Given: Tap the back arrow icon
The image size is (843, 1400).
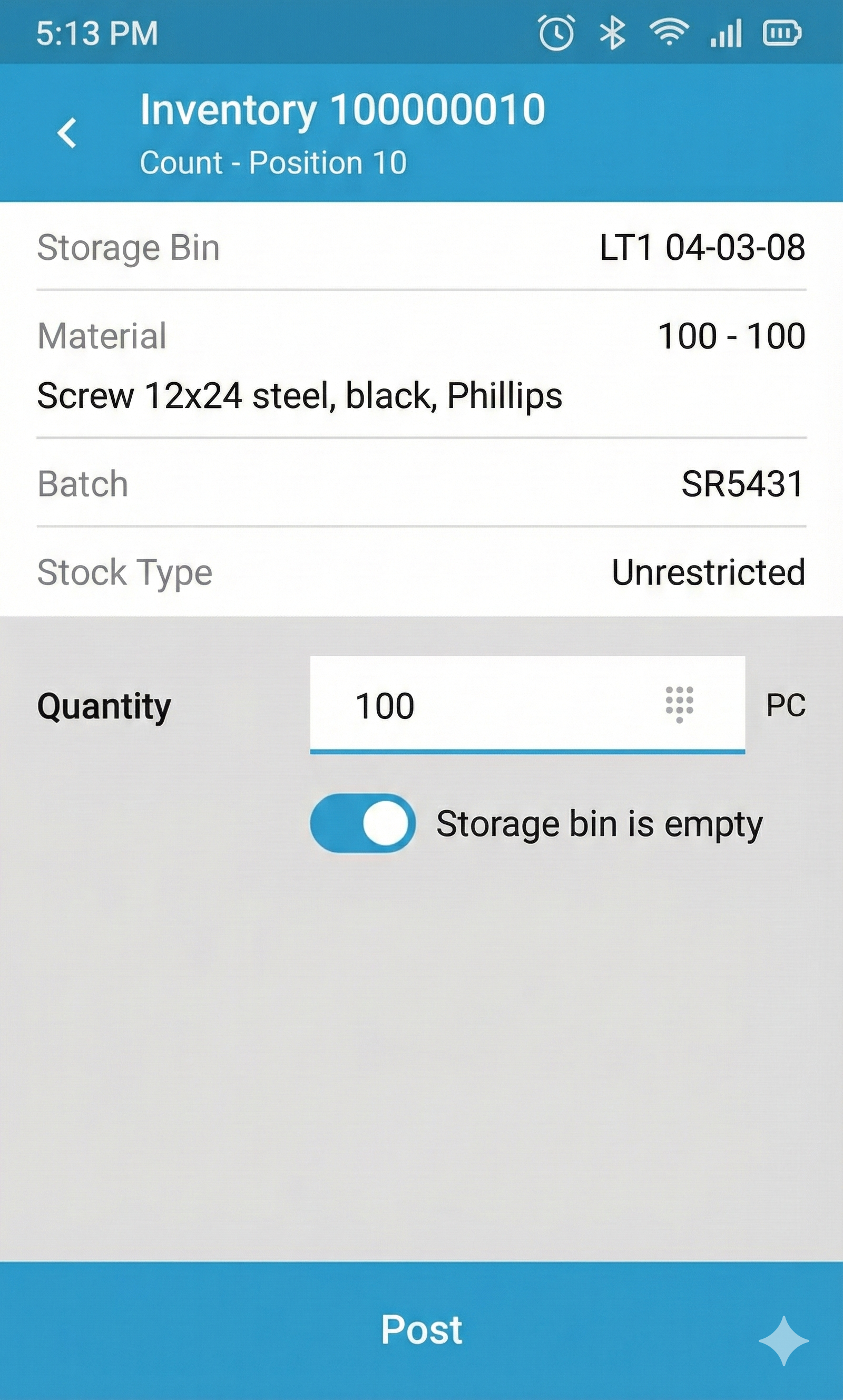Looking at the screenshot, I should click(67, 133).
